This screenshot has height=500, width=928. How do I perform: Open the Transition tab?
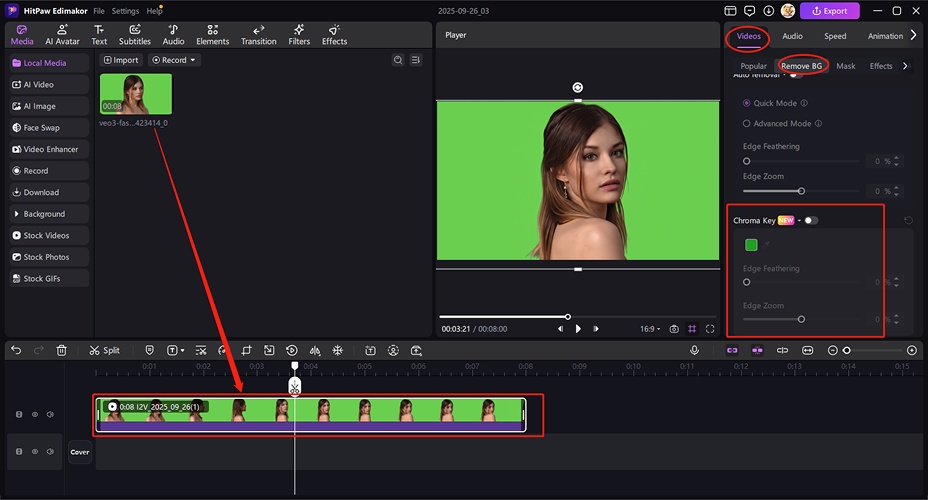(258, 36)
